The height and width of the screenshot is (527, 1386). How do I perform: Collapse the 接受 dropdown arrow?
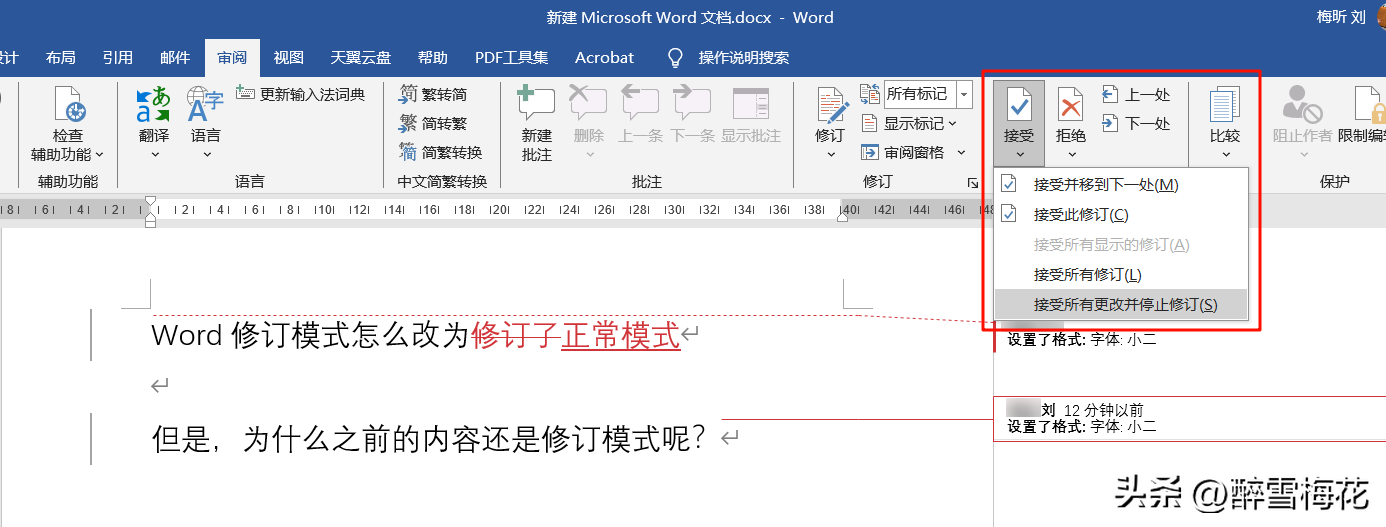(1019, 155)
